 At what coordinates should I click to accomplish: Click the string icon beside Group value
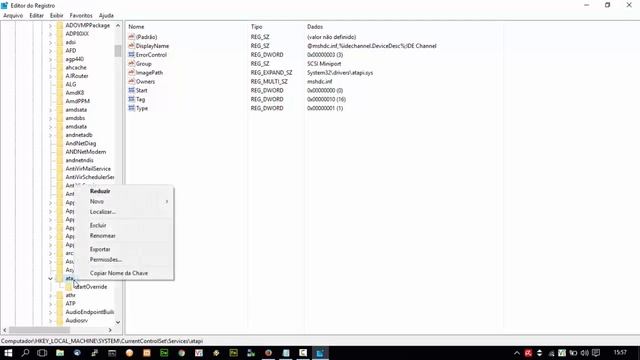(x=131, y=64)
